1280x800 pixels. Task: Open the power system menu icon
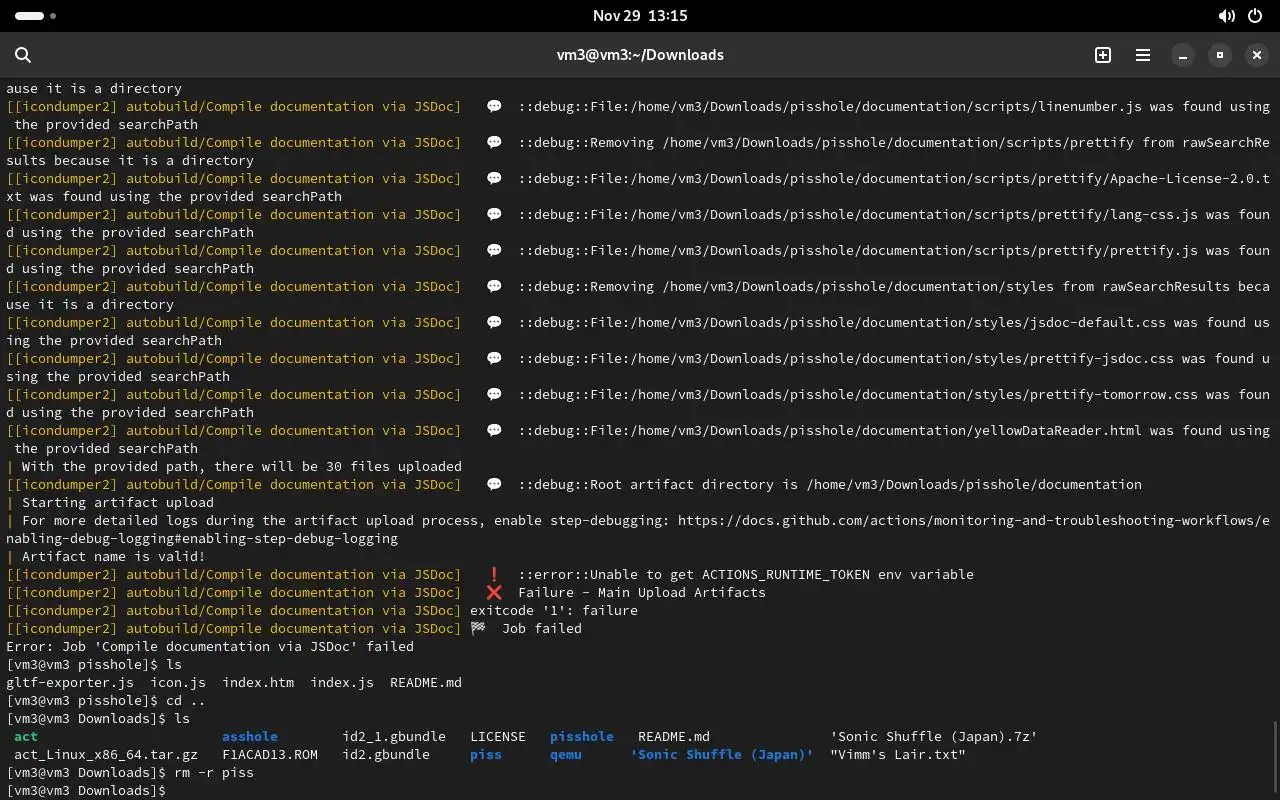(x=1255, y=16)
